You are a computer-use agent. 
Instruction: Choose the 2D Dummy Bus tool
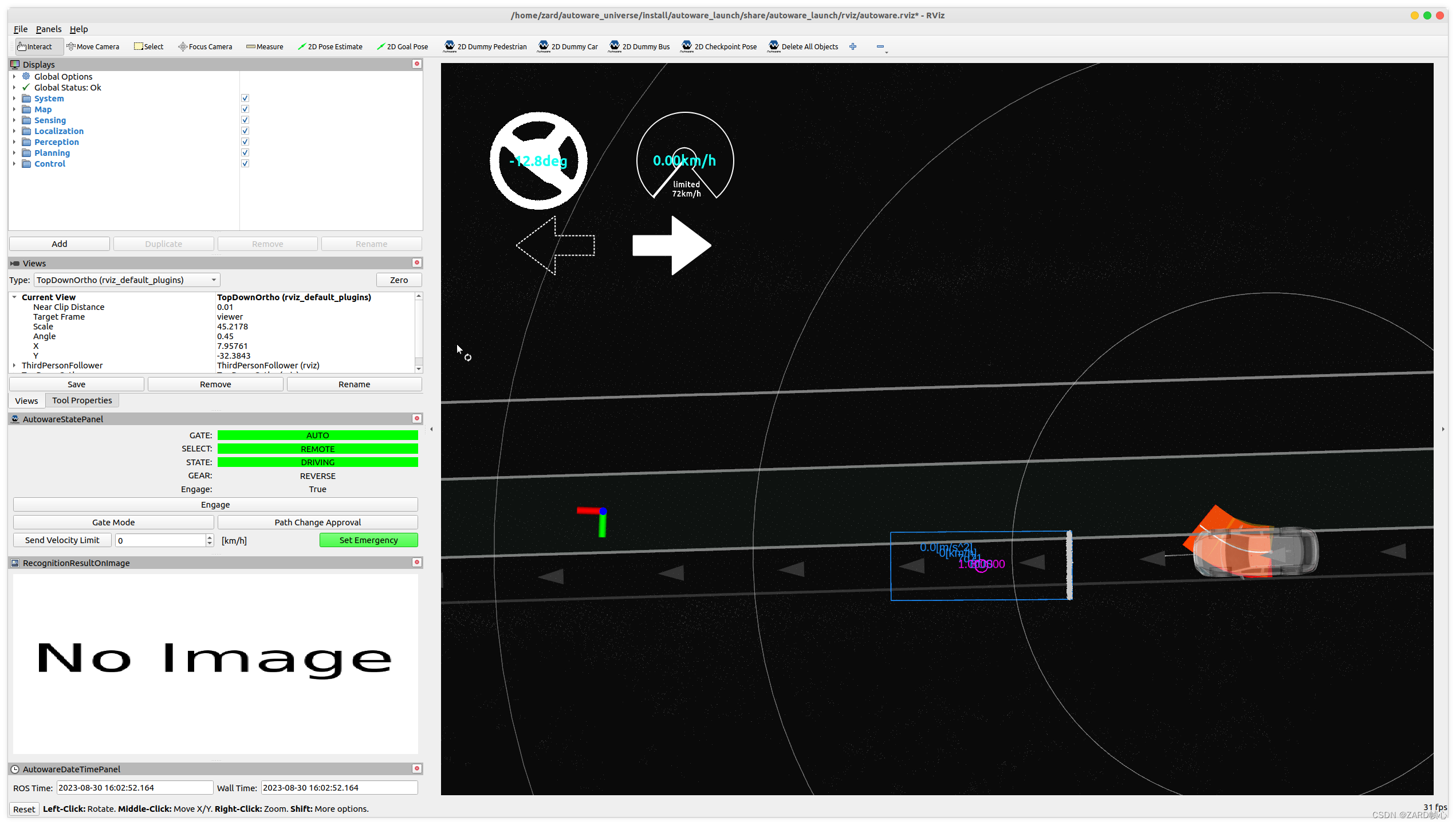pos(640,46)
